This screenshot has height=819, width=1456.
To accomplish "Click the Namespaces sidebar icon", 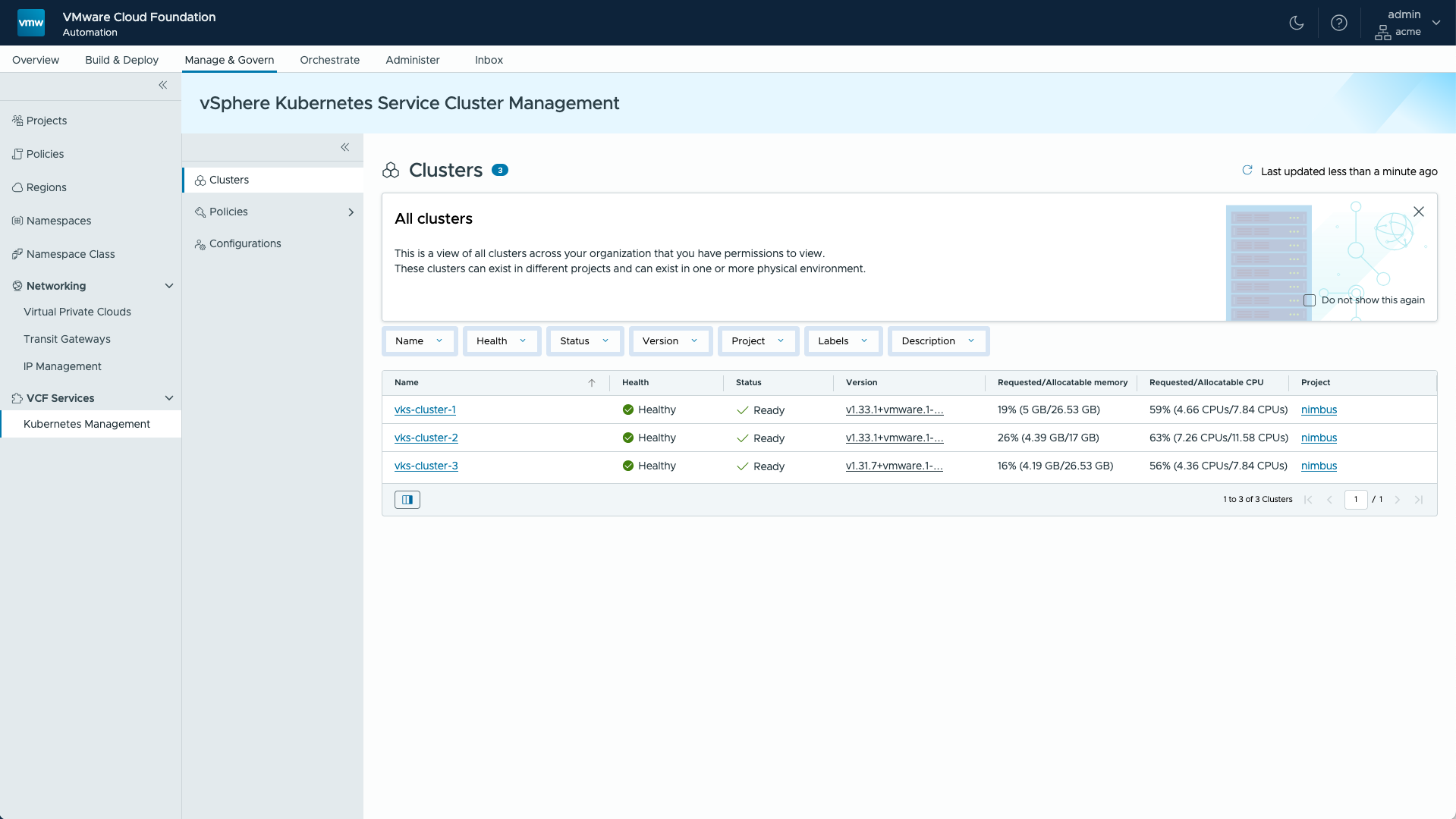I will [17, 221].
